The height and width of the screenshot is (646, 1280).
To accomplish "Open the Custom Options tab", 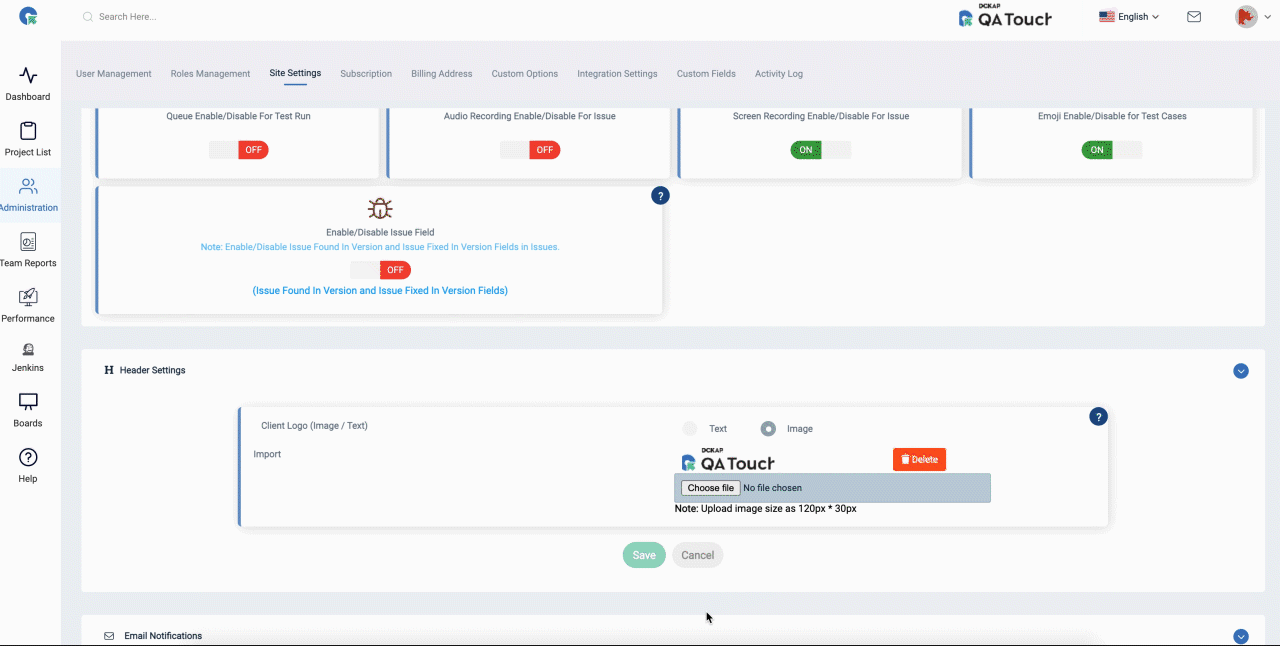I will pyautogui.click(x=525, y=74).
